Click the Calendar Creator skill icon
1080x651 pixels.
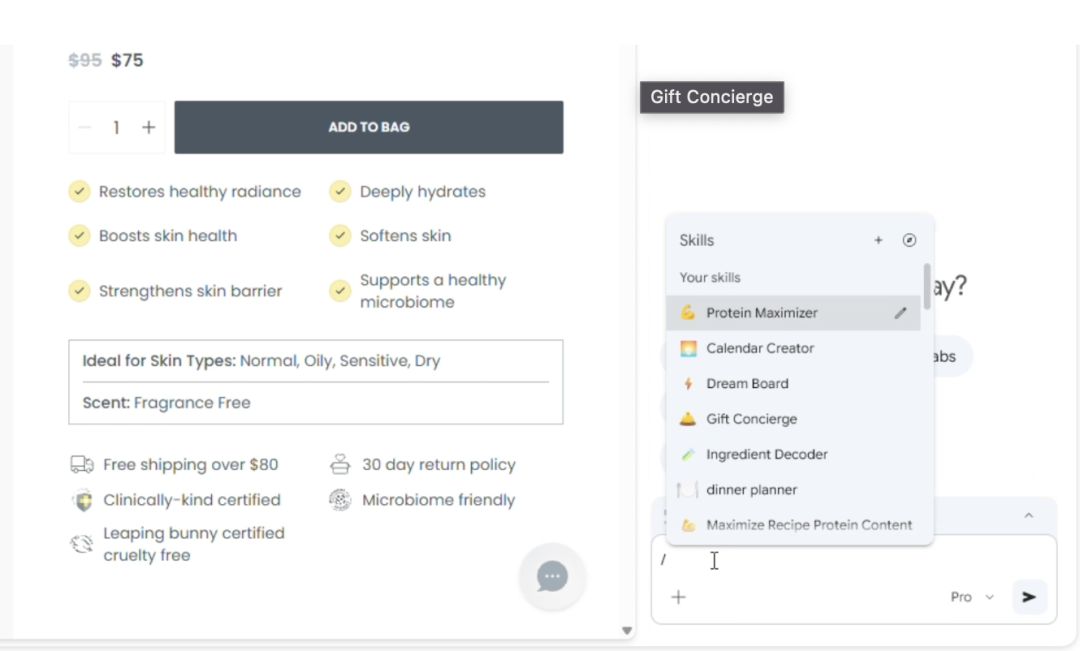pos(688,348)
